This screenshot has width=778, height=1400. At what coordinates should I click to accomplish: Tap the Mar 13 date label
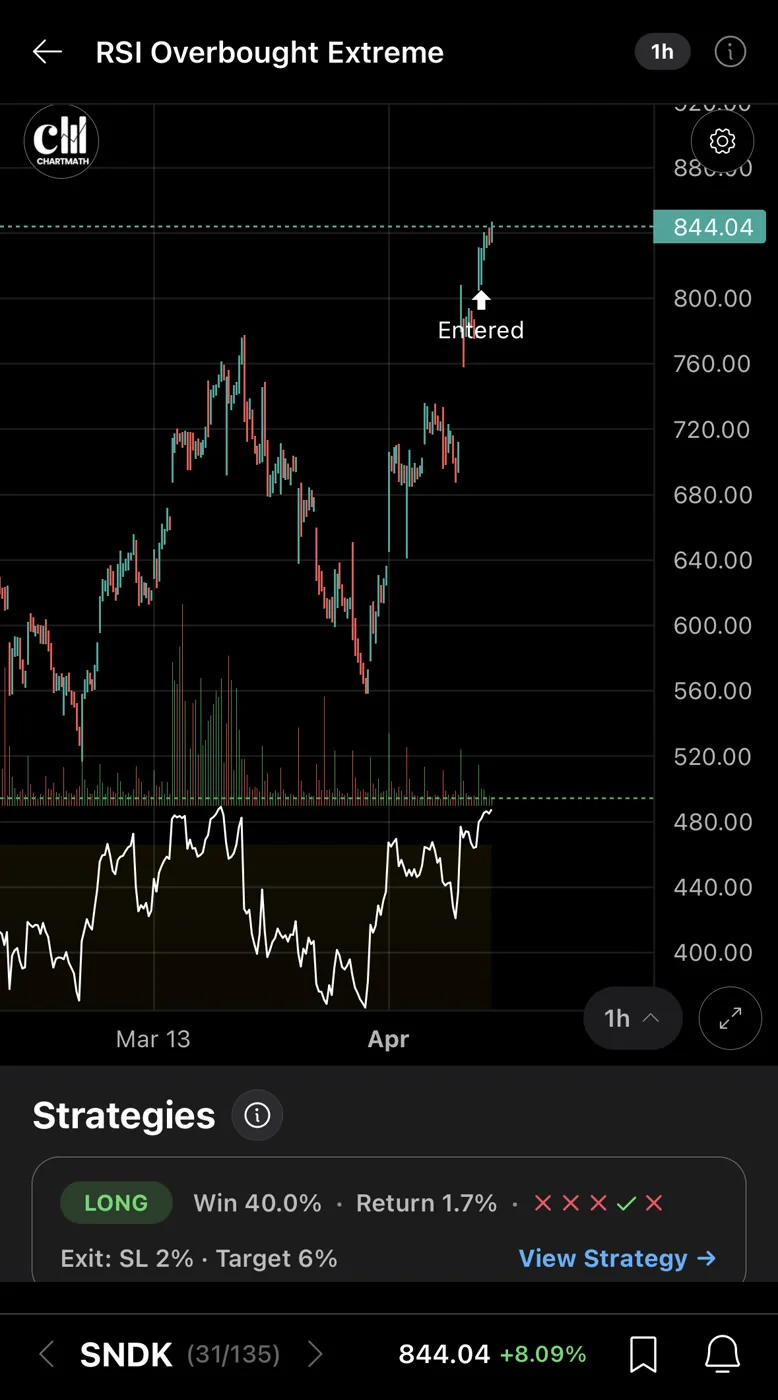(153, 1039)
